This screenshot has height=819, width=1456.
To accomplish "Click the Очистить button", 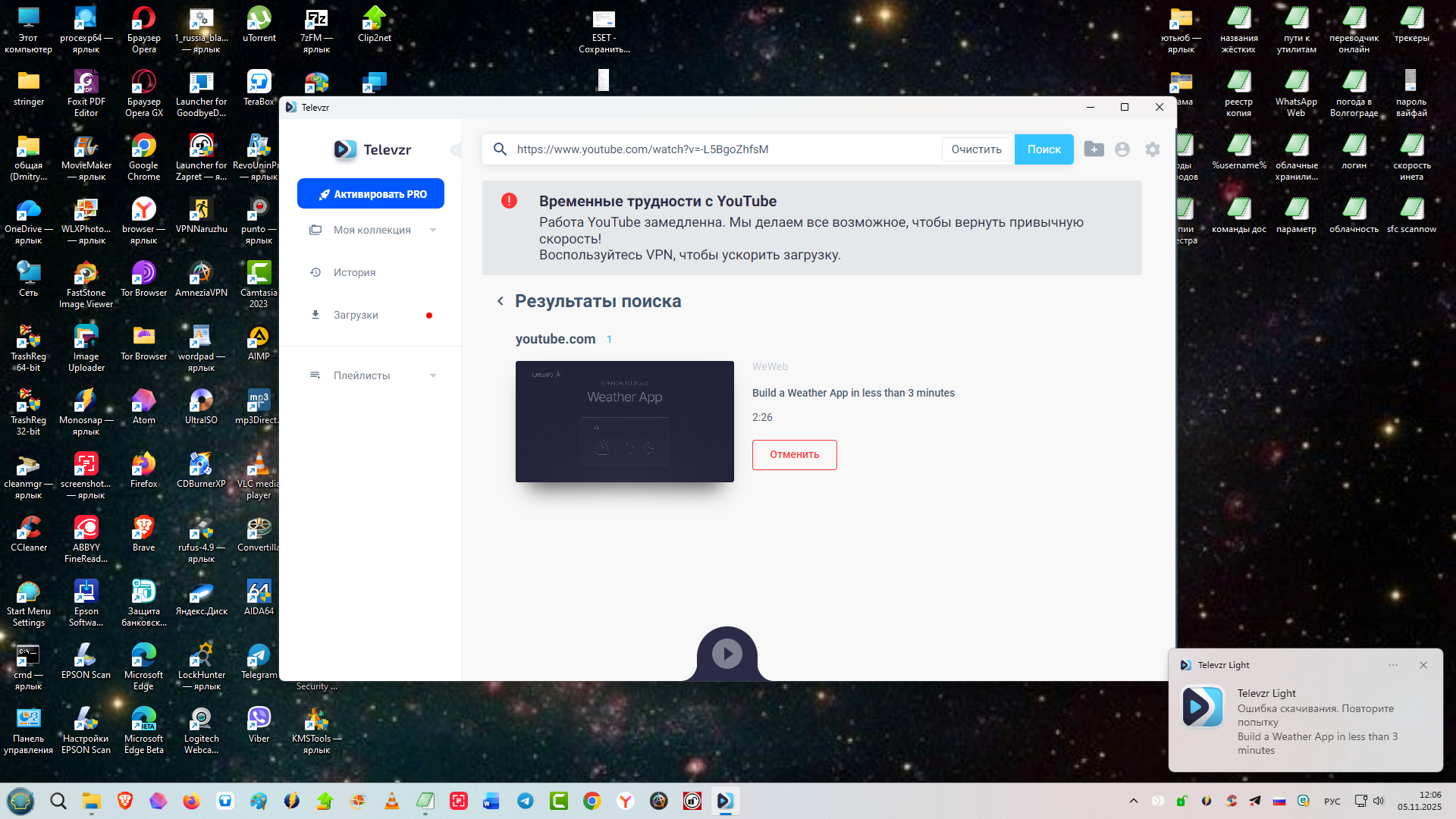I will tap(976, 149).
